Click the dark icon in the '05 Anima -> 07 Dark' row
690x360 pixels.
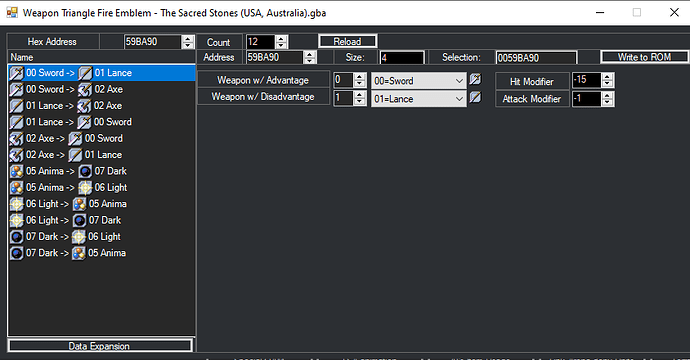(85, 171)
